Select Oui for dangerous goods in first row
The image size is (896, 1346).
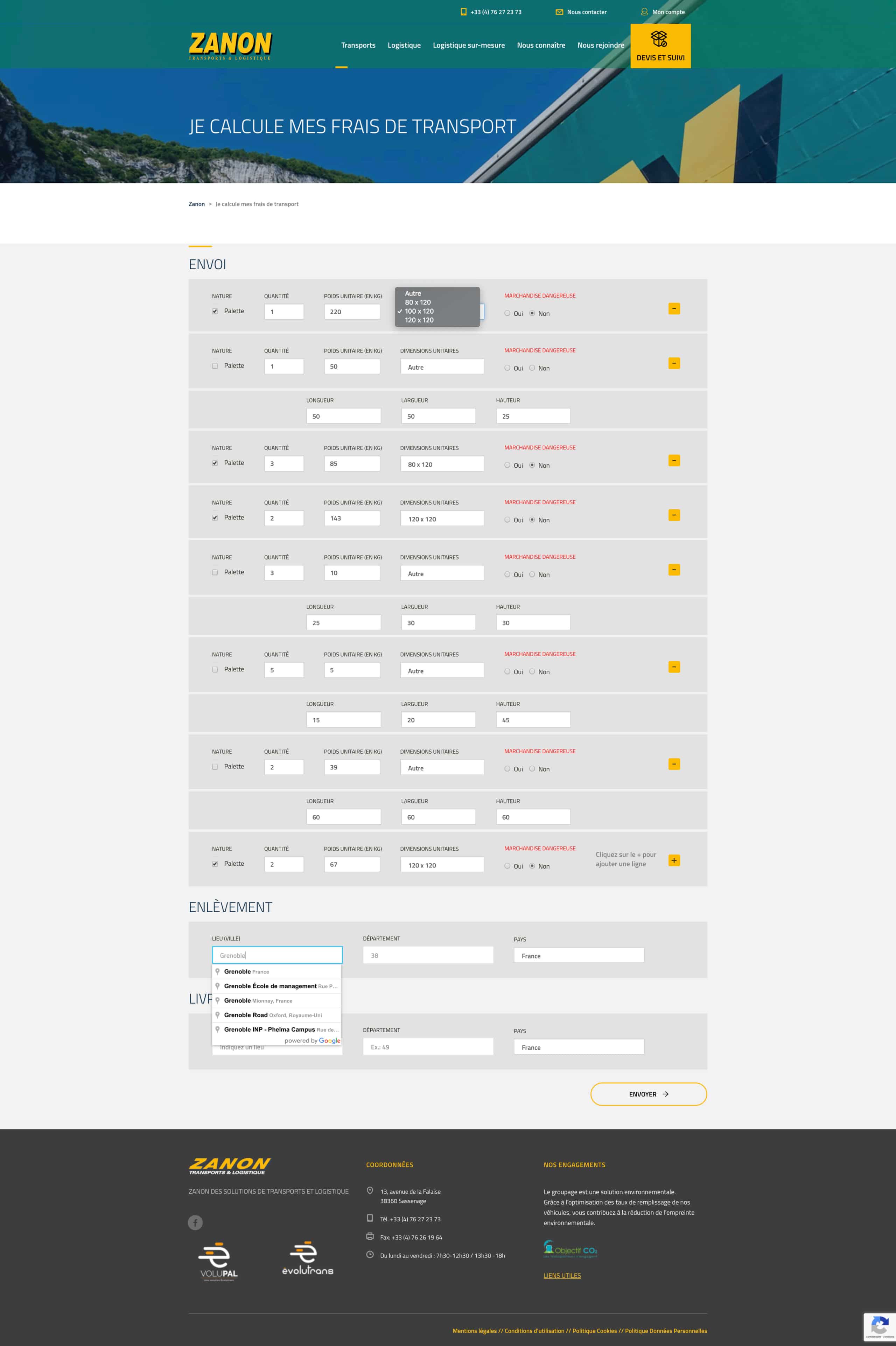(507, 313)
